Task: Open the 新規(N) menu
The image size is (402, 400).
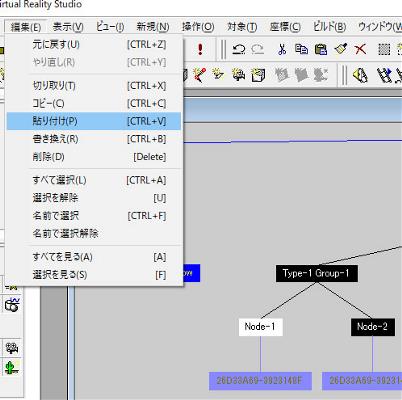Action: [153, 27]
